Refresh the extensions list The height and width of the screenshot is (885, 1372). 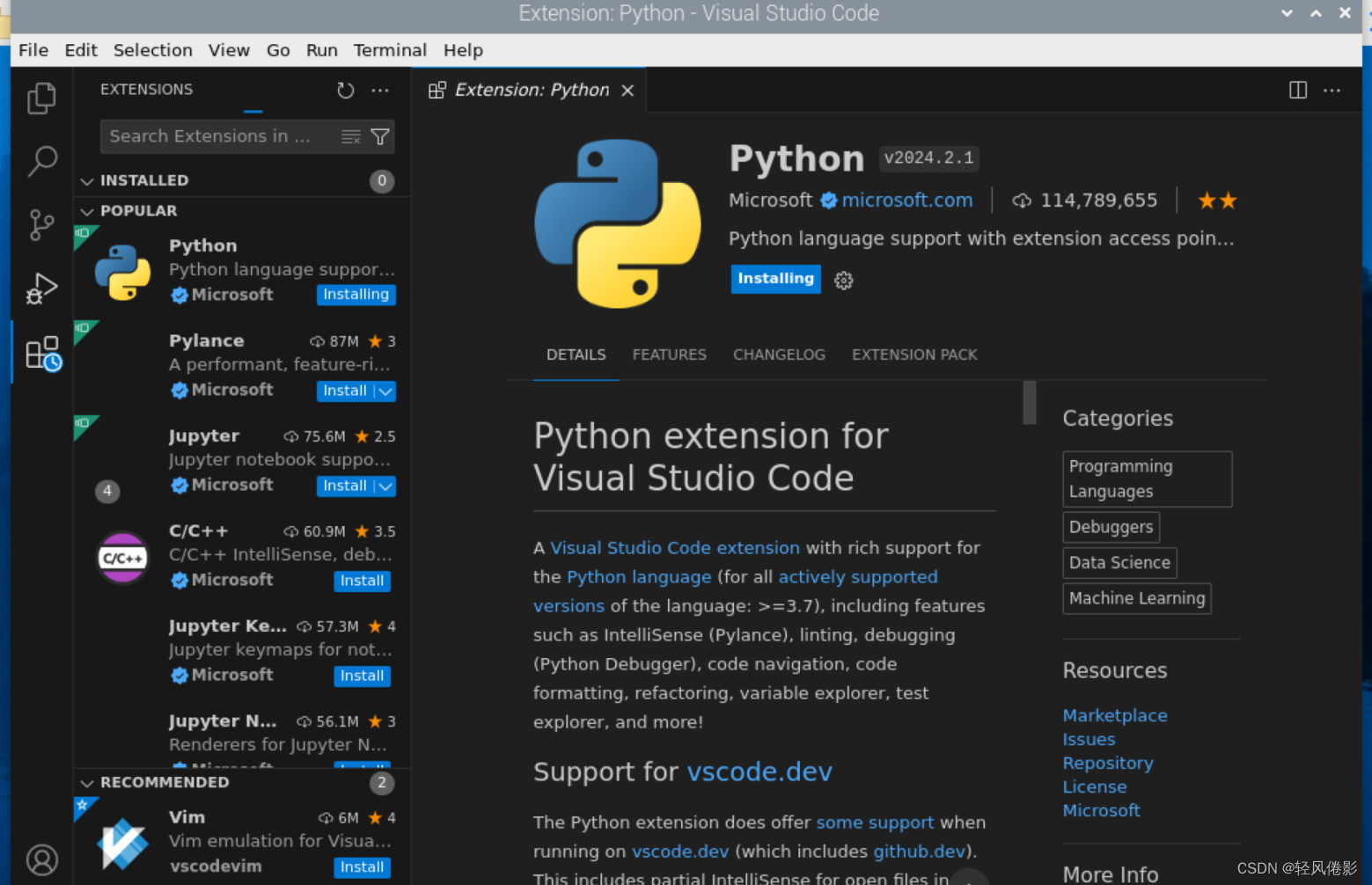click(x=346, y=90)
